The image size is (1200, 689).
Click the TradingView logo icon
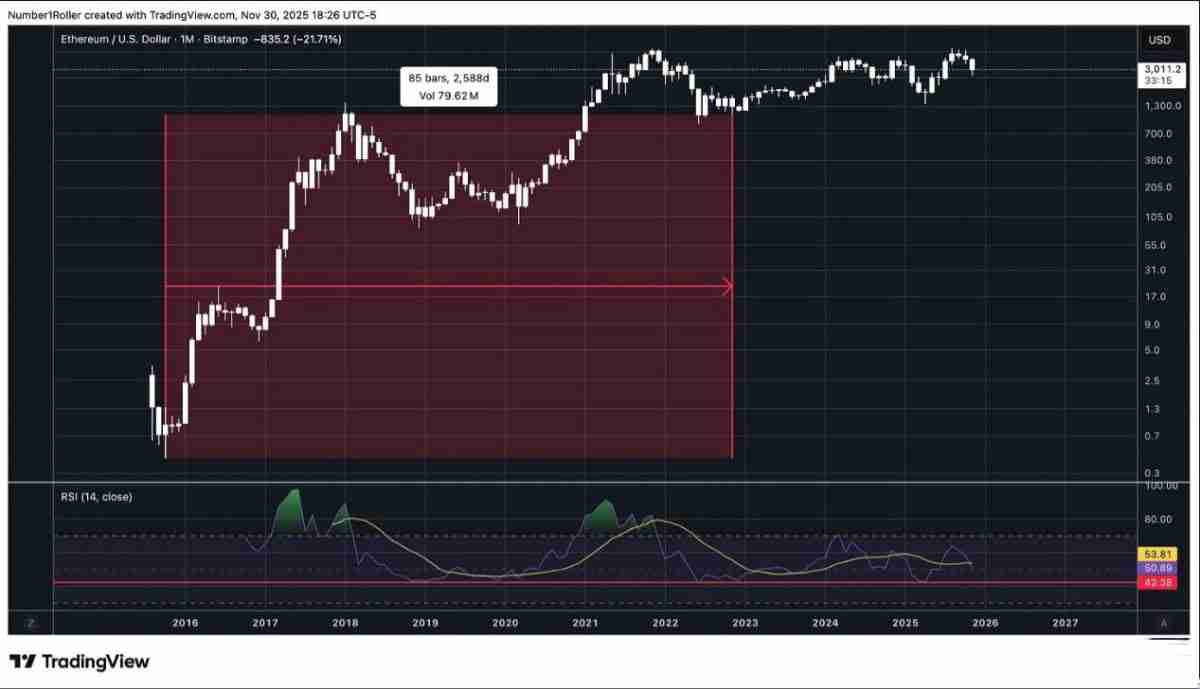point(23,662)
